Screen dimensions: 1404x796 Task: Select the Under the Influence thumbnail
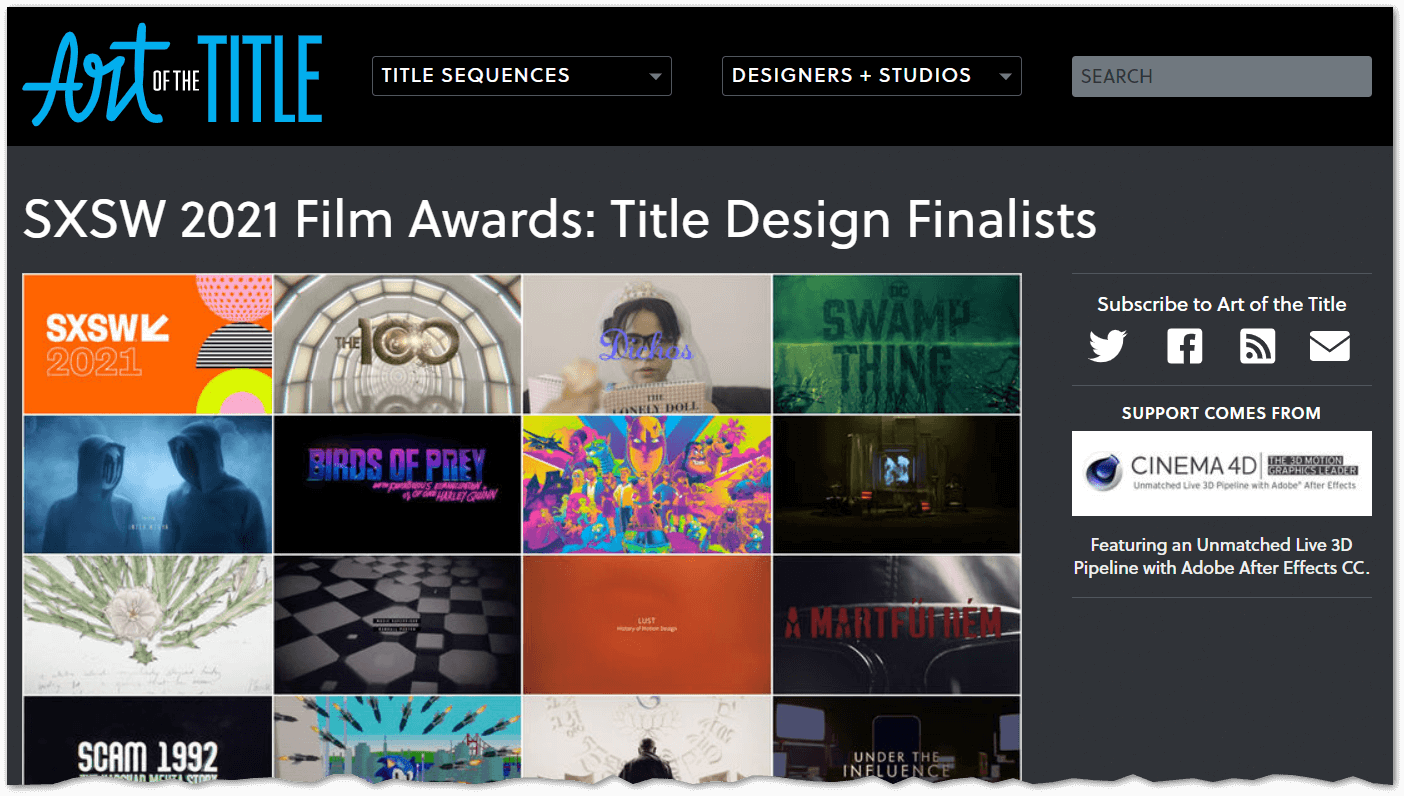pos(896,738)
